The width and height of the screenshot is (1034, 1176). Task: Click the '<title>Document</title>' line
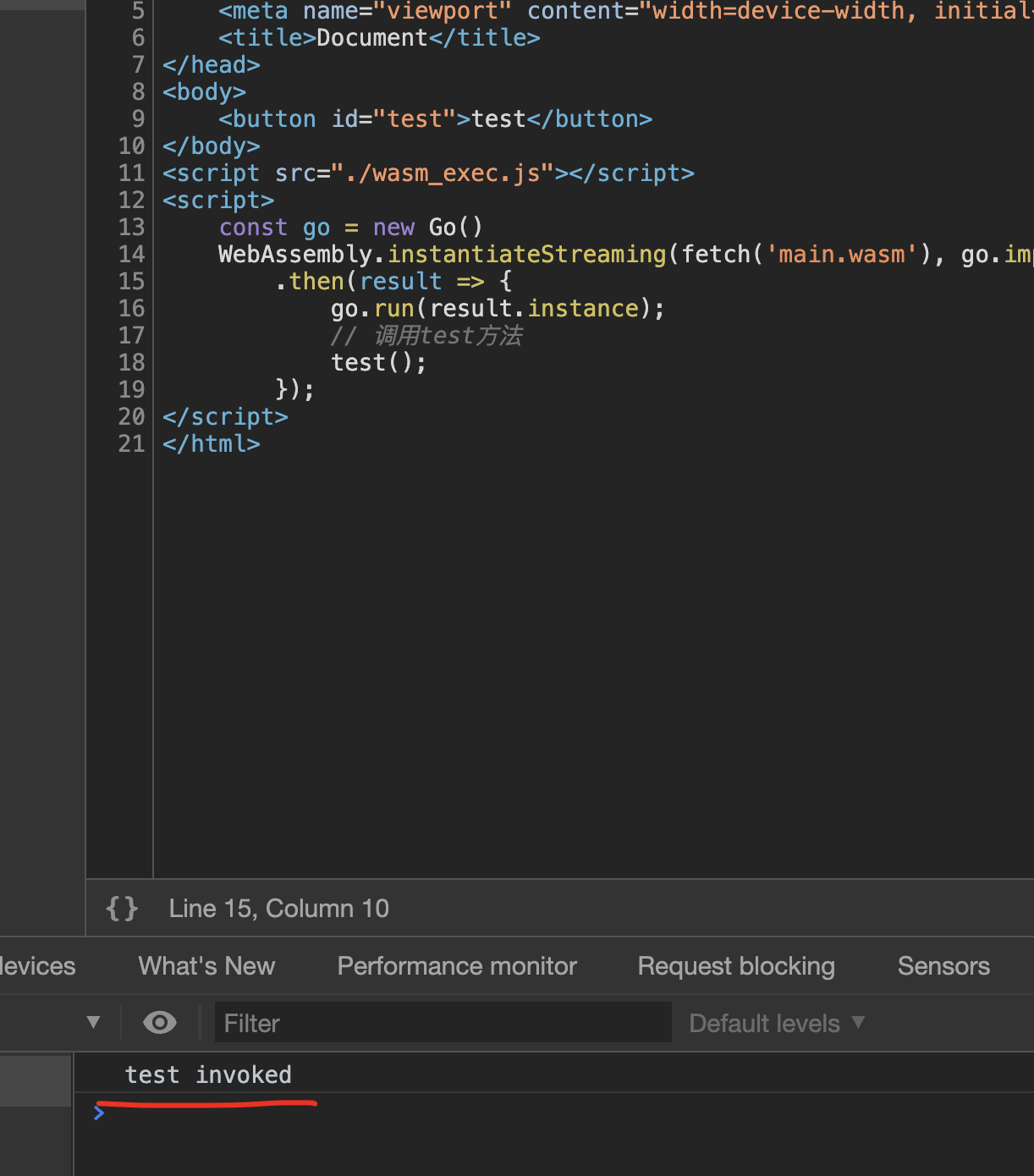[379, 37]
